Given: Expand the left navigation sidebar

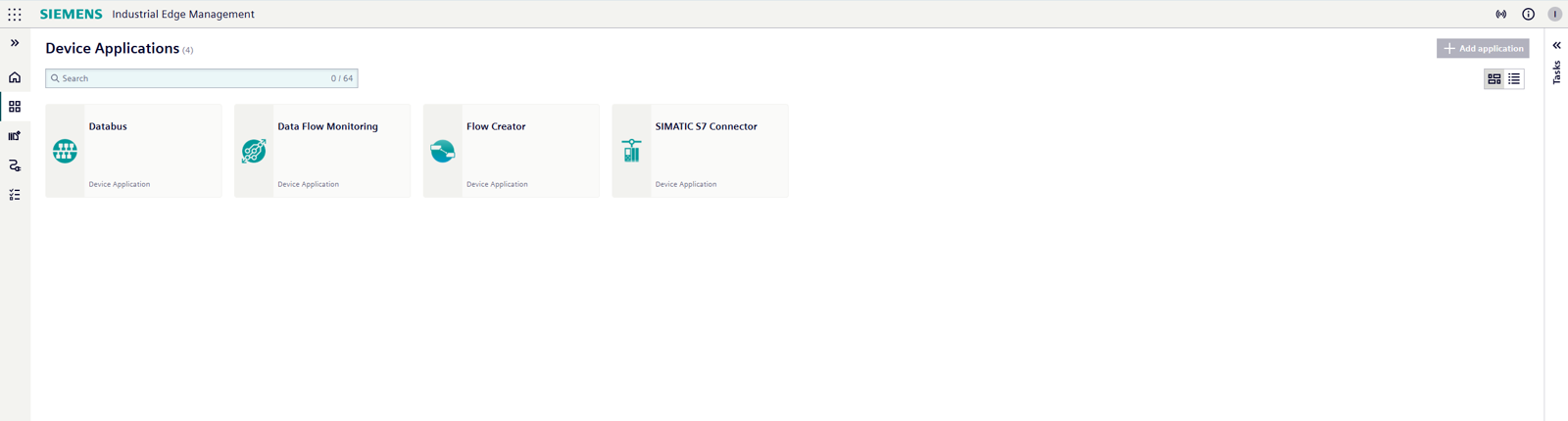Looking at the screenshot, I should (x=15, y=43).
